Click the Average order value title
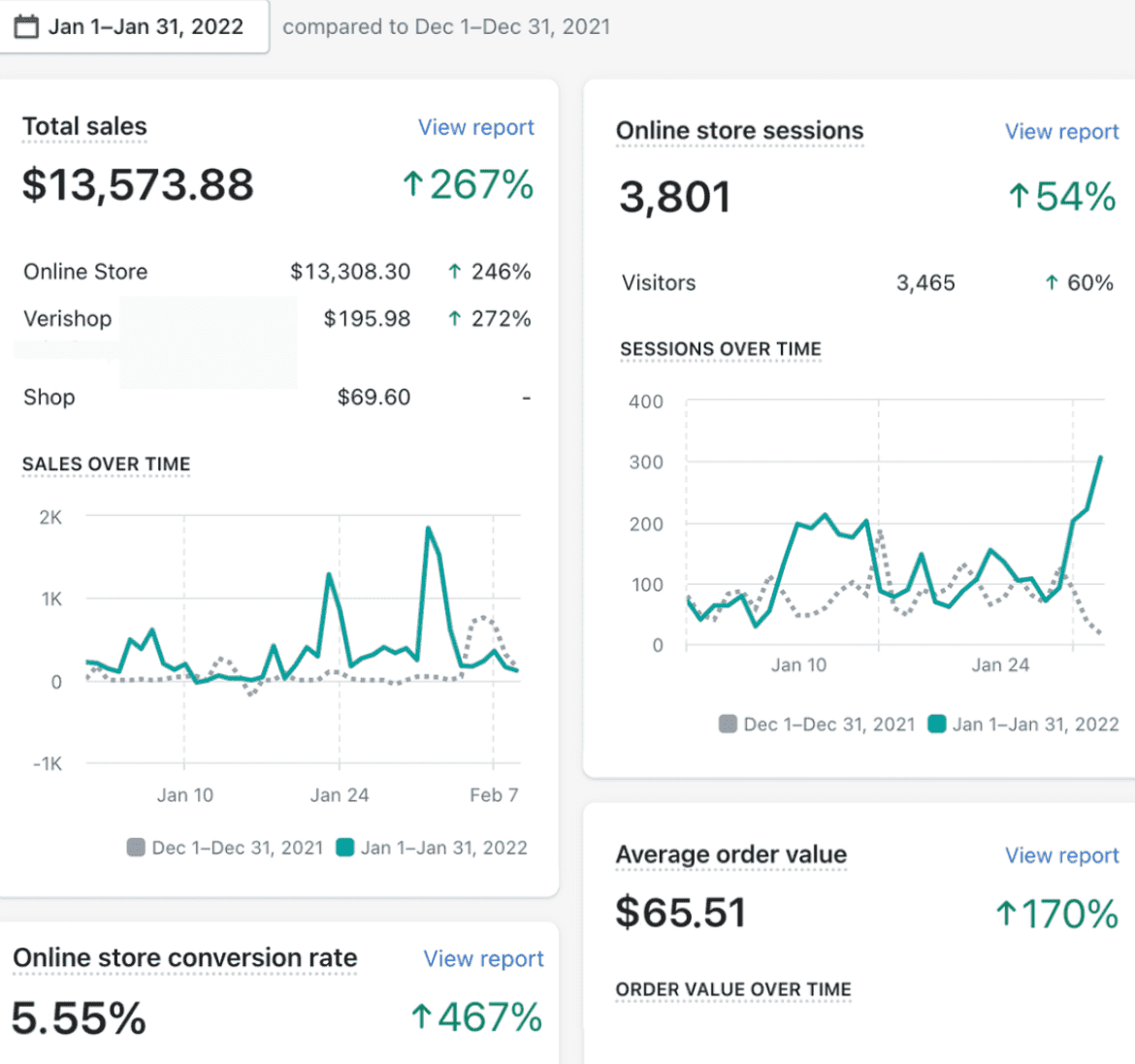 pyautogui.click(x=731, y=854)
